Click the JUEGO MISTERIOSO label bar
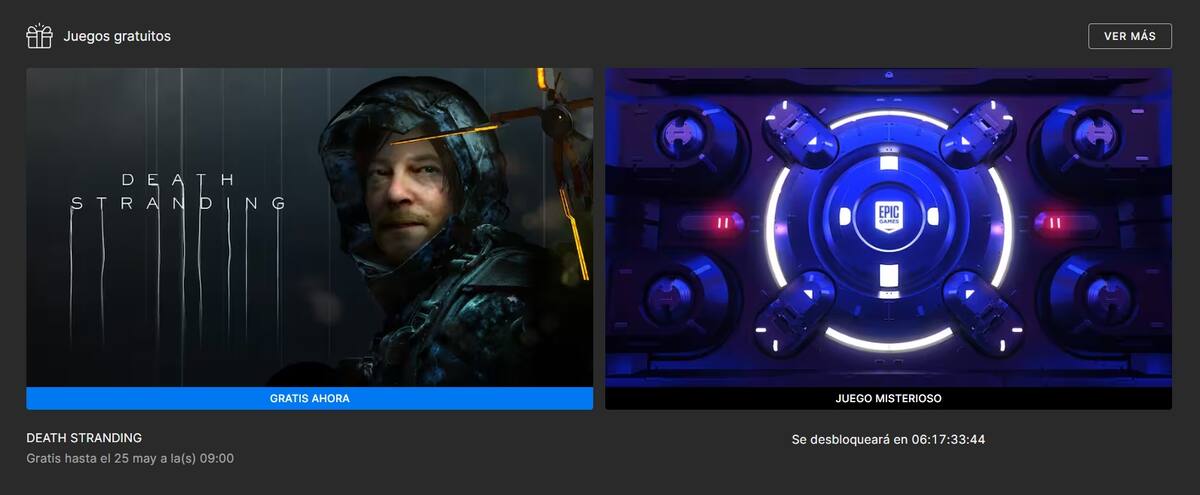1200x495 pixels. click(888, 398)
